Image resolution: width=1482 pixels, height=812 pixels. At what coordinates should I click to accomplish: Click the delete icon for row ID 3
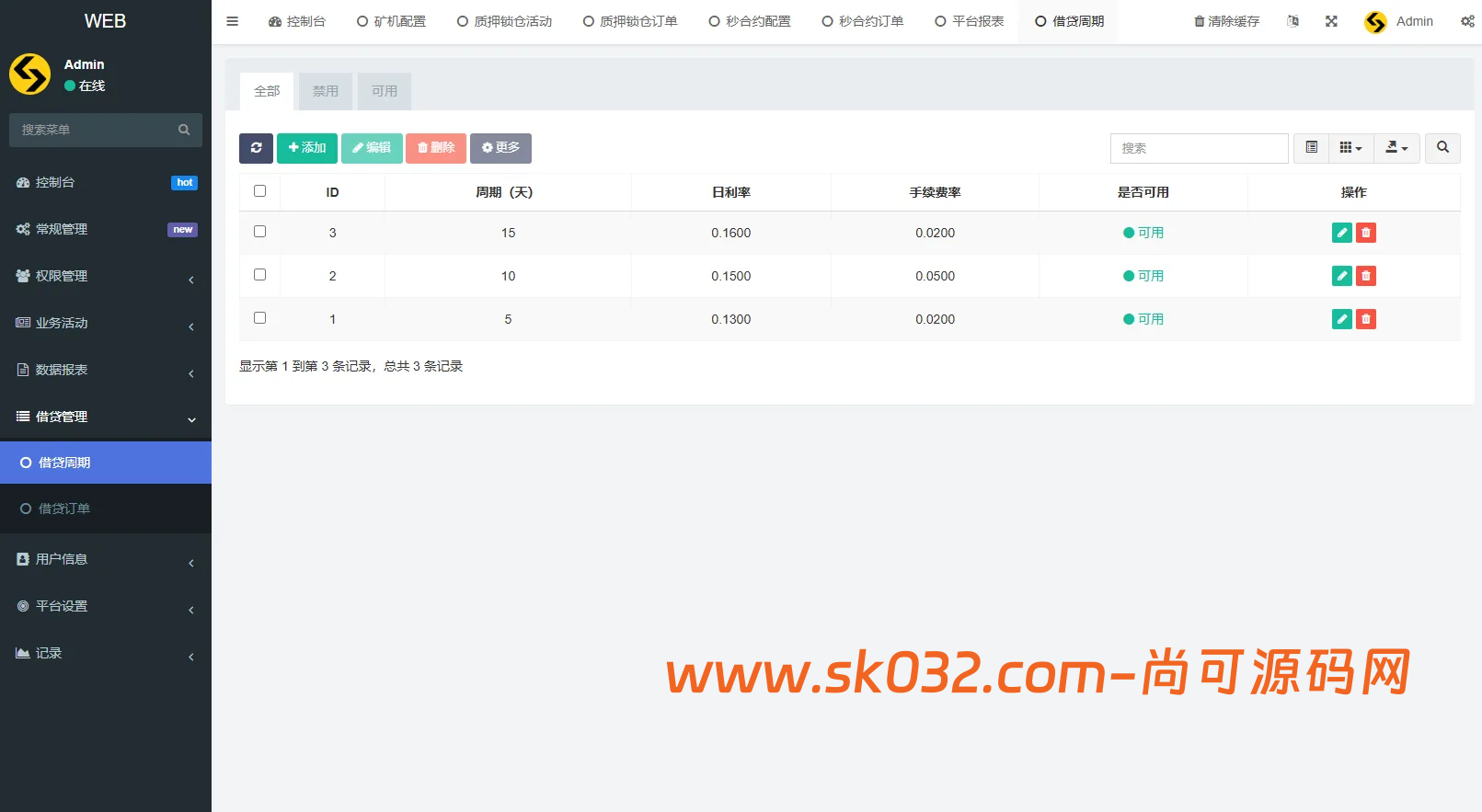(x=1366, y=233)
